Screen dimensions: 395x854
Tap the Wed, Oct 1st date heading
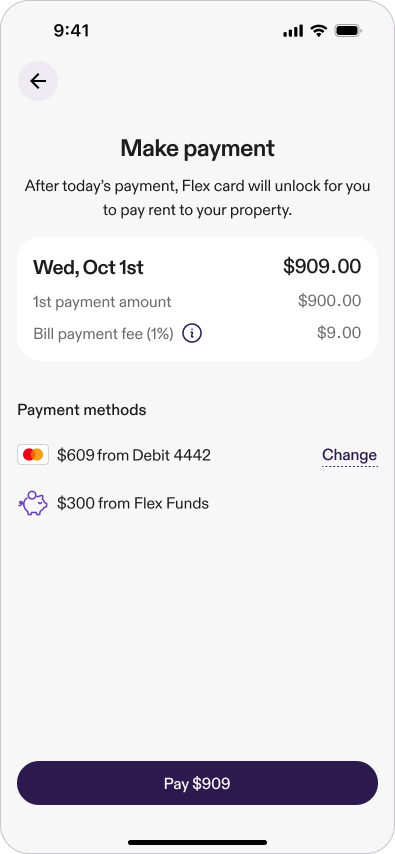[88, 268]
